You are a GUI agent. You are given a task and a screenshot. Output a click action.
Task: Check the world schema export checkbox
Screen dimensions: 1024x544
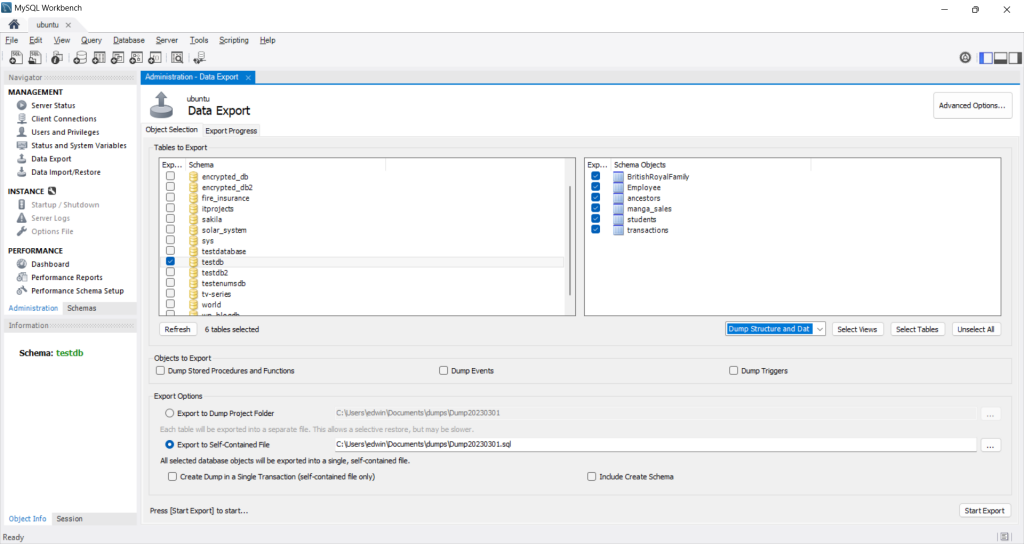pos(170,304)
